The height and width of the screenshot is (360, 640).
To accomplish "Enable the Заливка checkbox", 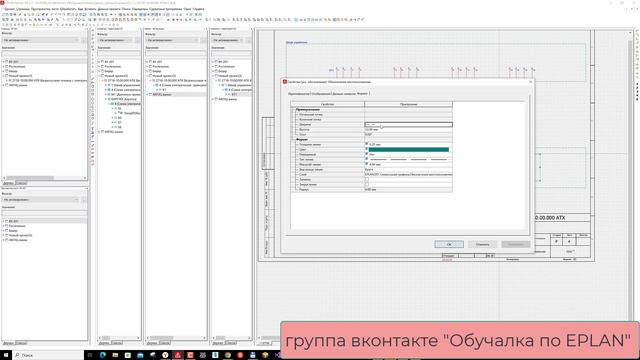I will point(367,179).
